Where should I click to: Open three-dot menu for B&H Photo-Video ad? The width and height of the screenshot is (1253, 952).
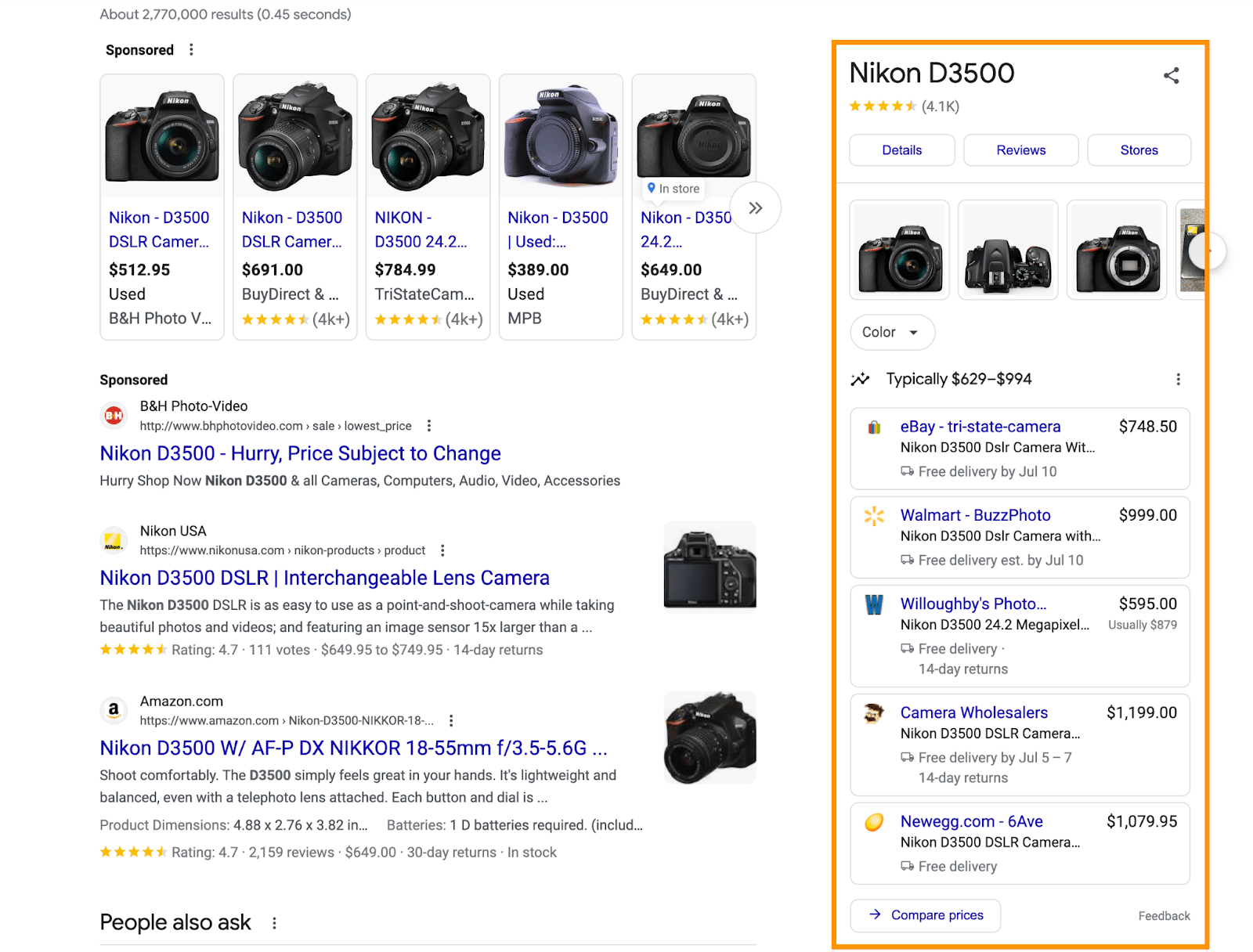(428, 426)
